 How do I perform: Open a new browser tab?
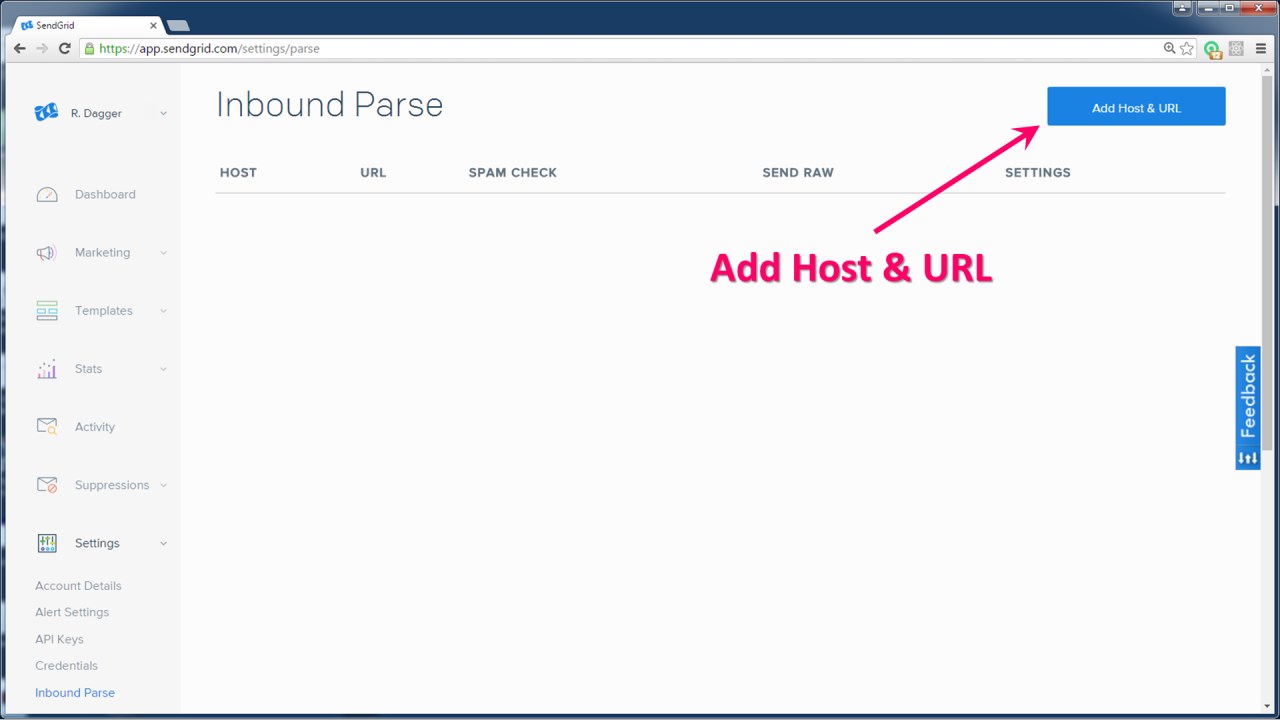click(178, 26)
